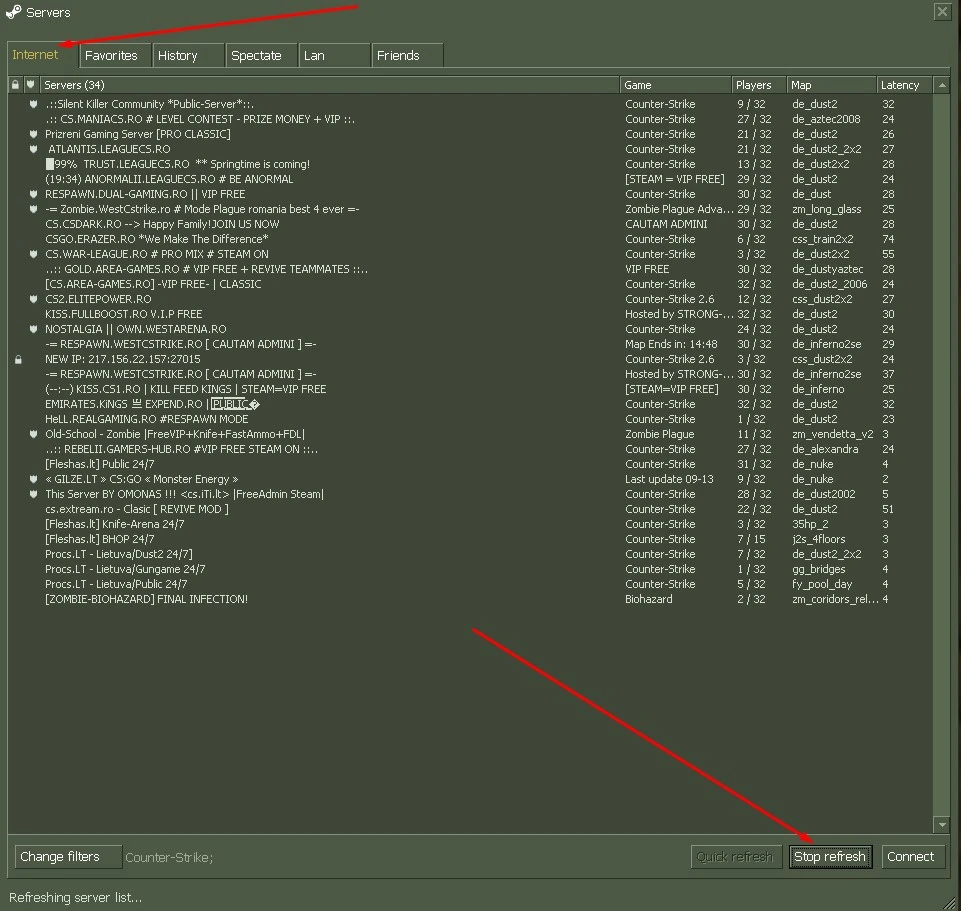Click the scrollbar down arrow
This screenshot has width=961, height=911.
coord(942,825)
